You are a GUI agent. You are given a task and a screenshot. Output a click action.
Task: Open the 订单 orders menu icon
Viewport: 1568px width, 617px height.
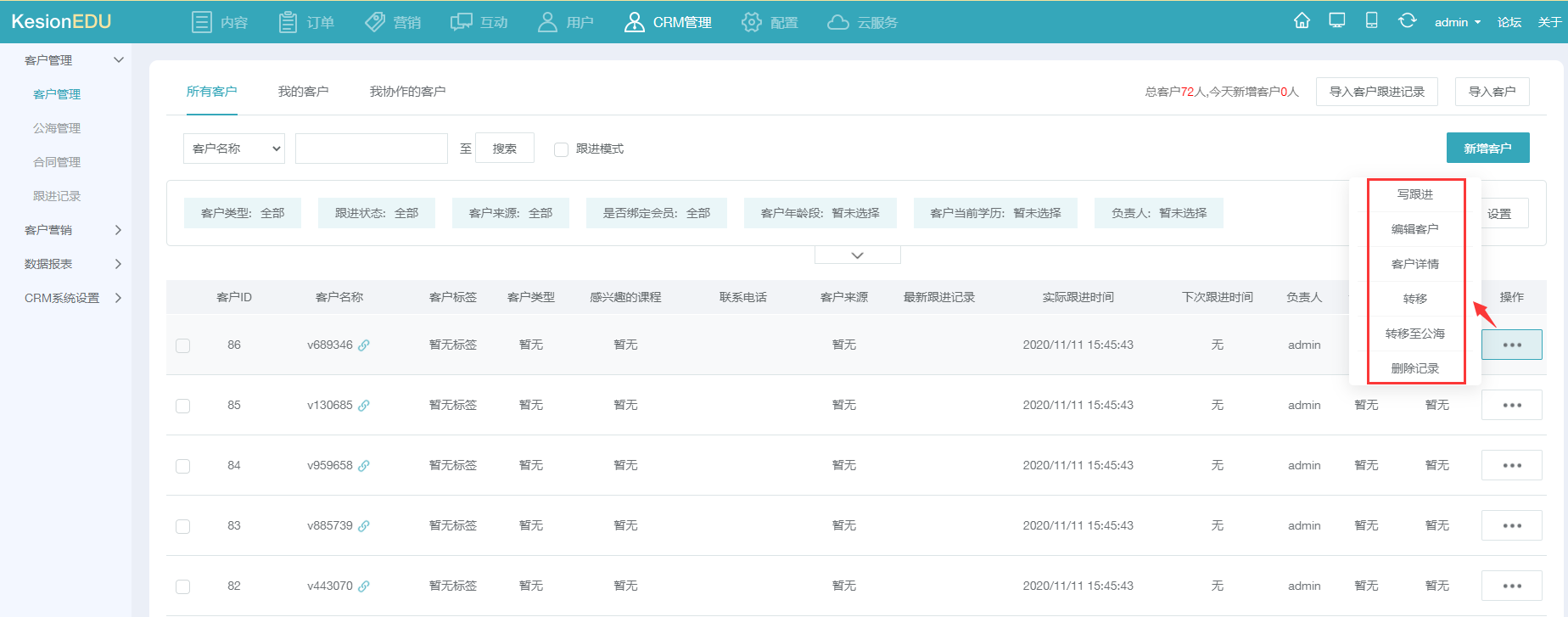click(x=288, y=22)
